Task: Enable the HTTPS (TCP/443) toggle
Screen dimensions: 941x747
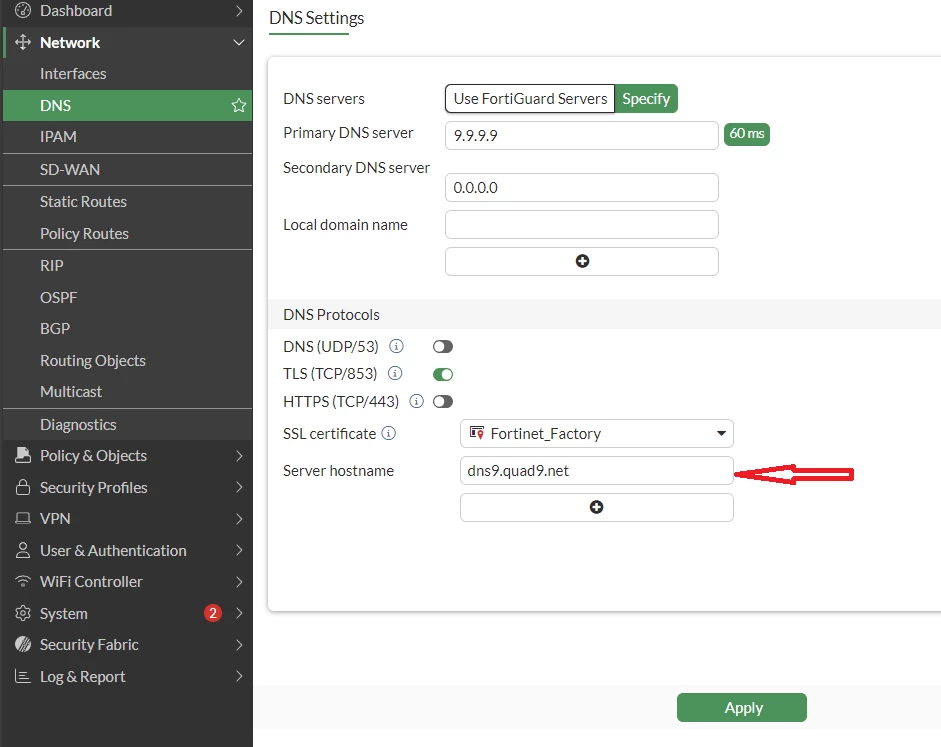Action: pos(443,401)
